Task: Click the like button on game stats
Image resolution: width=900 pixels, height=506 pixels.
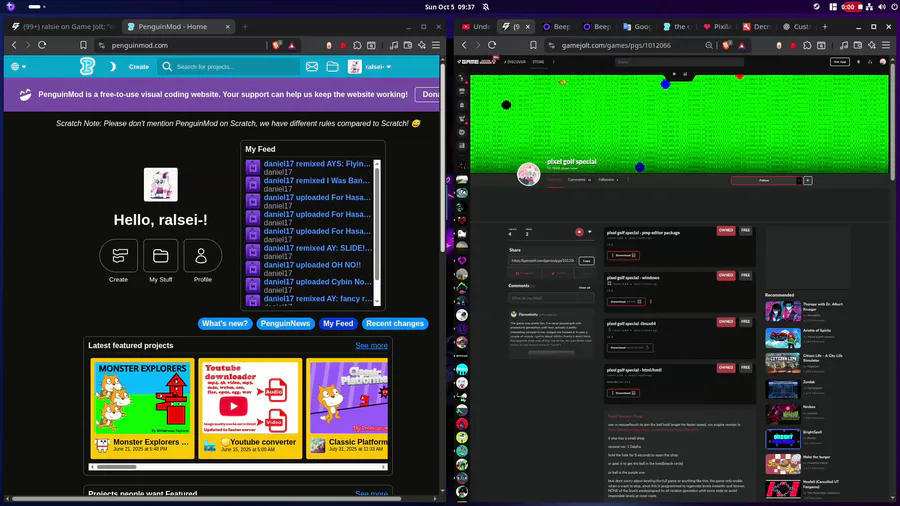Action: (x=579, y=232)
